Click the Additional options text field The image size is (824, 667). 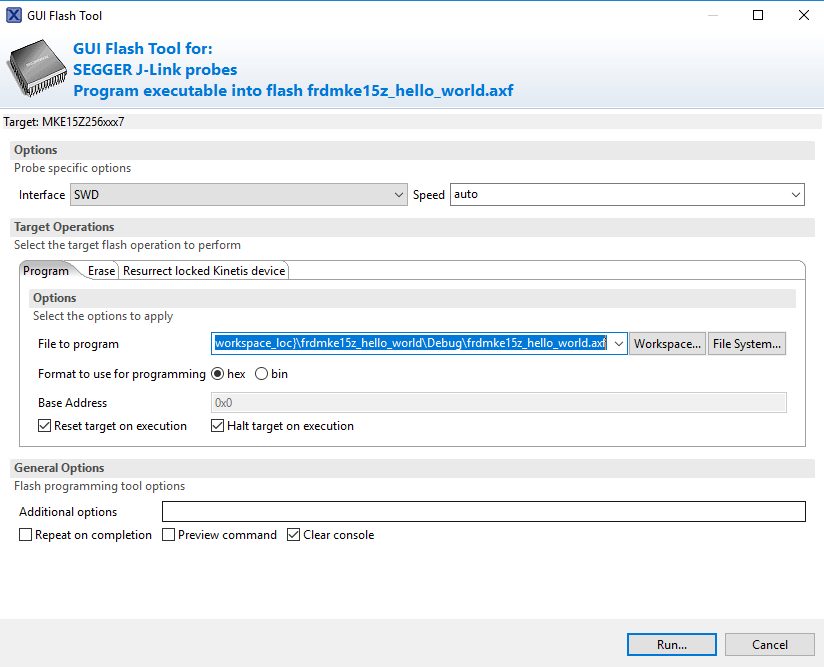point(483,512)
